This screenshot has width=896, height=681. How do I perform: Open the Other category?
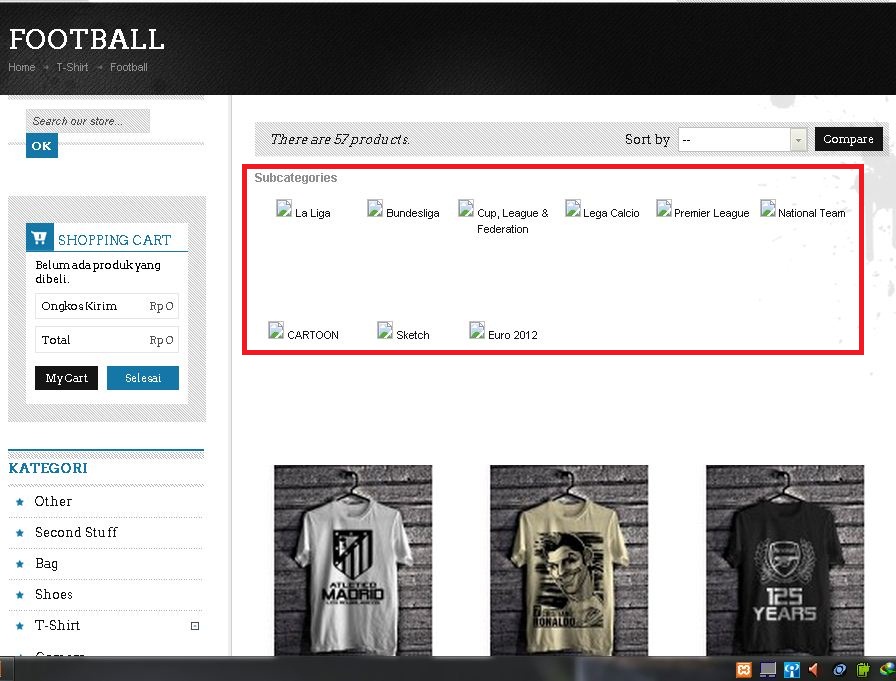(x=53, y=502)
